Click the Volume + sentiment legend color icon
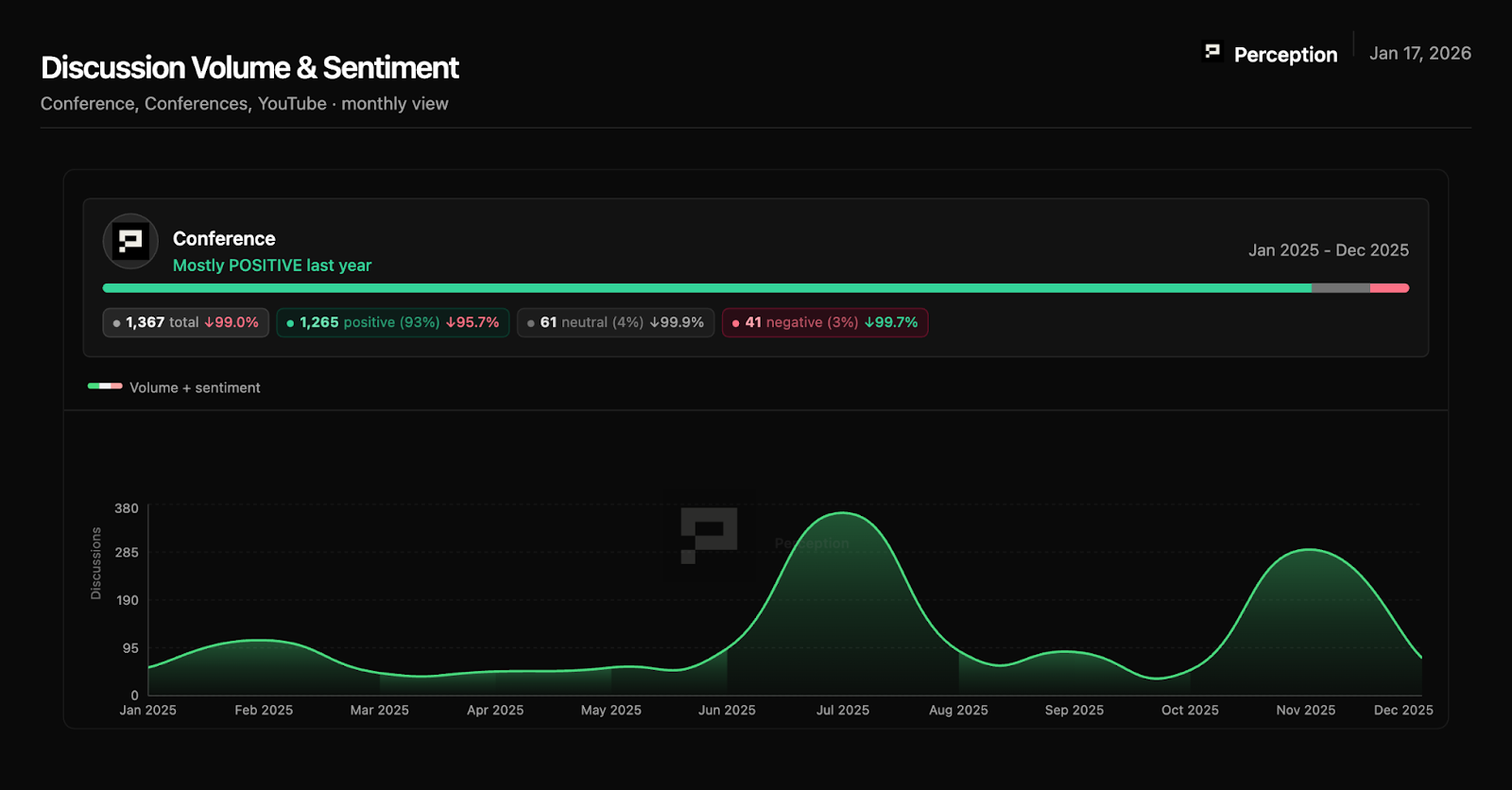 coord(105,386)
